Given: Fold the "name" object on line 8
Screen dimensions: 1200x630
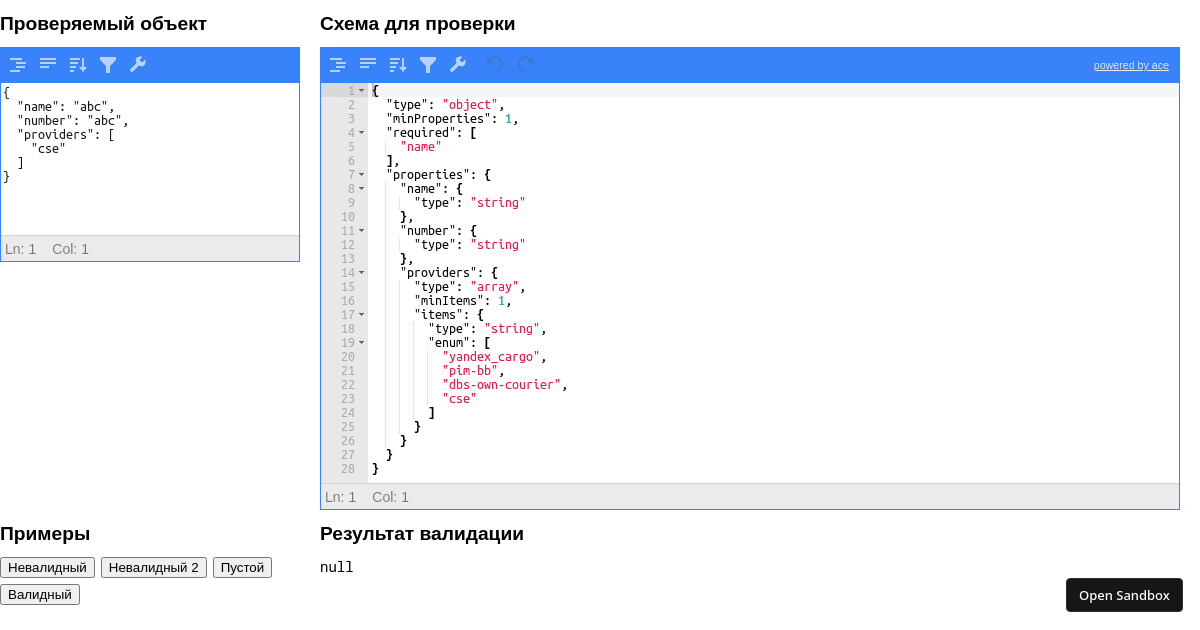Looking at the screenshot, I should click(362, 189).
